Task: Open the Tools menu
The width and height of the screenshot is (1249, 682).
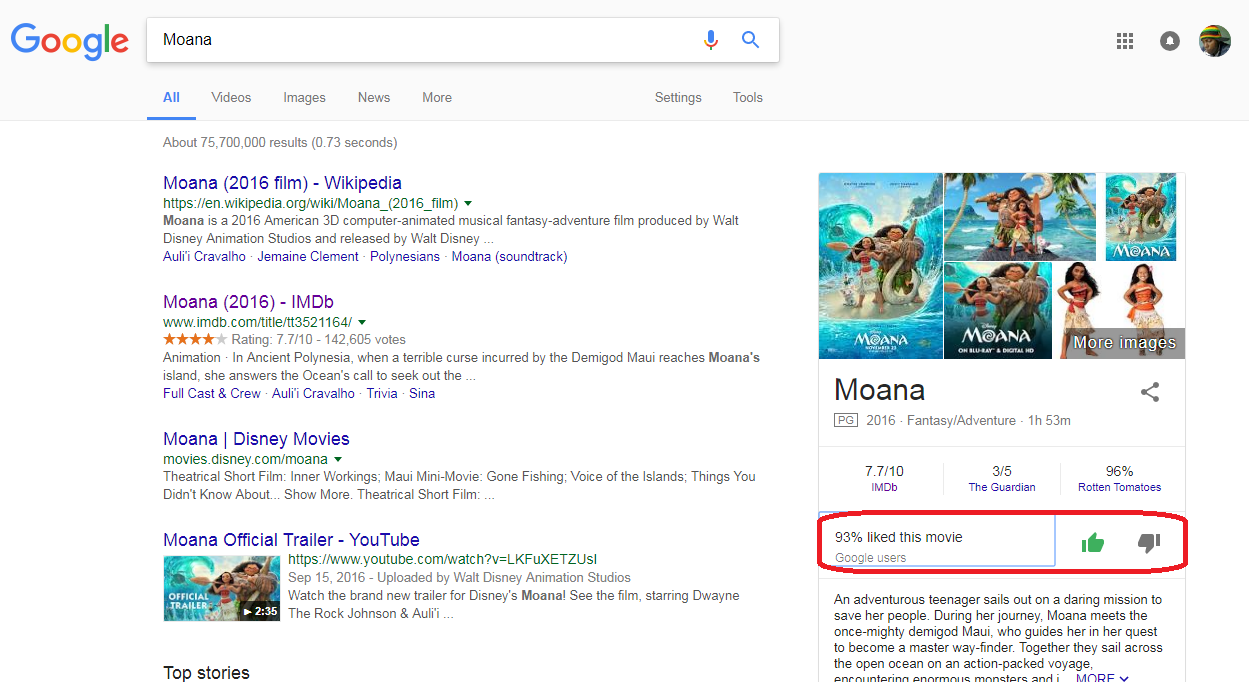Action: click(x=748, y=97)
